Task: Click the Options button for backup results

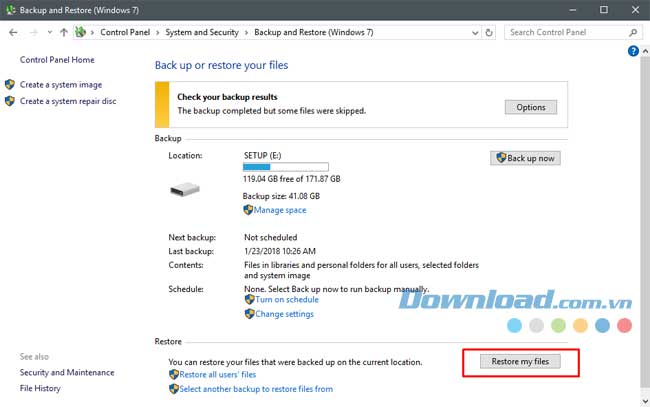Action: (531, 107)
